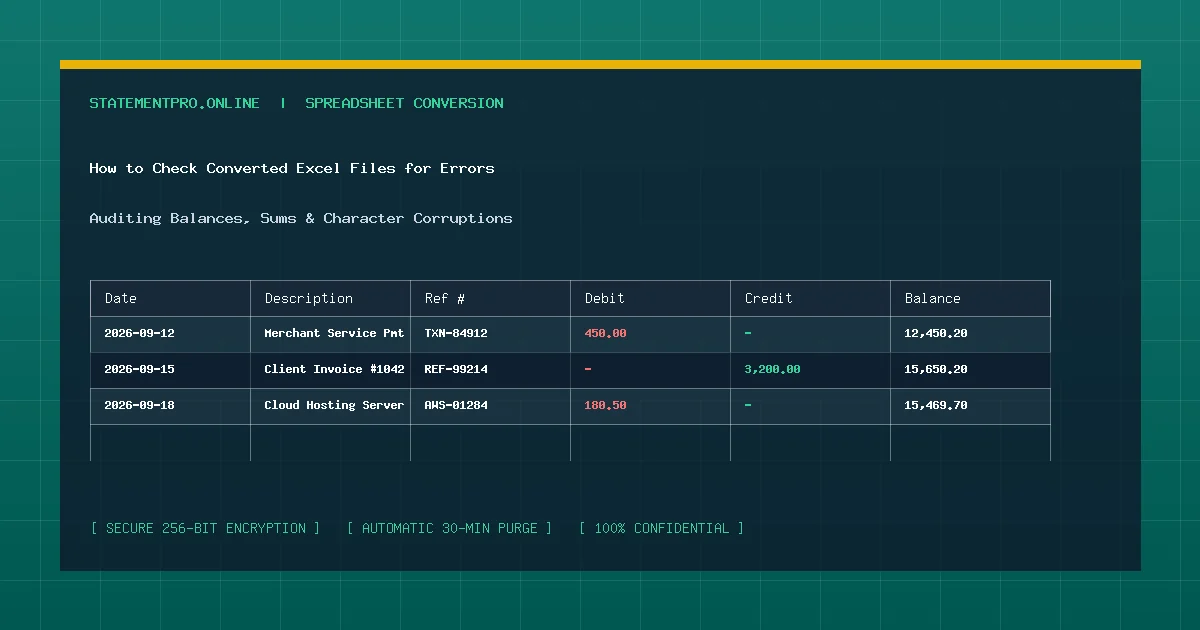Select the heading about checking converted Excel files

tap(292, 168)
